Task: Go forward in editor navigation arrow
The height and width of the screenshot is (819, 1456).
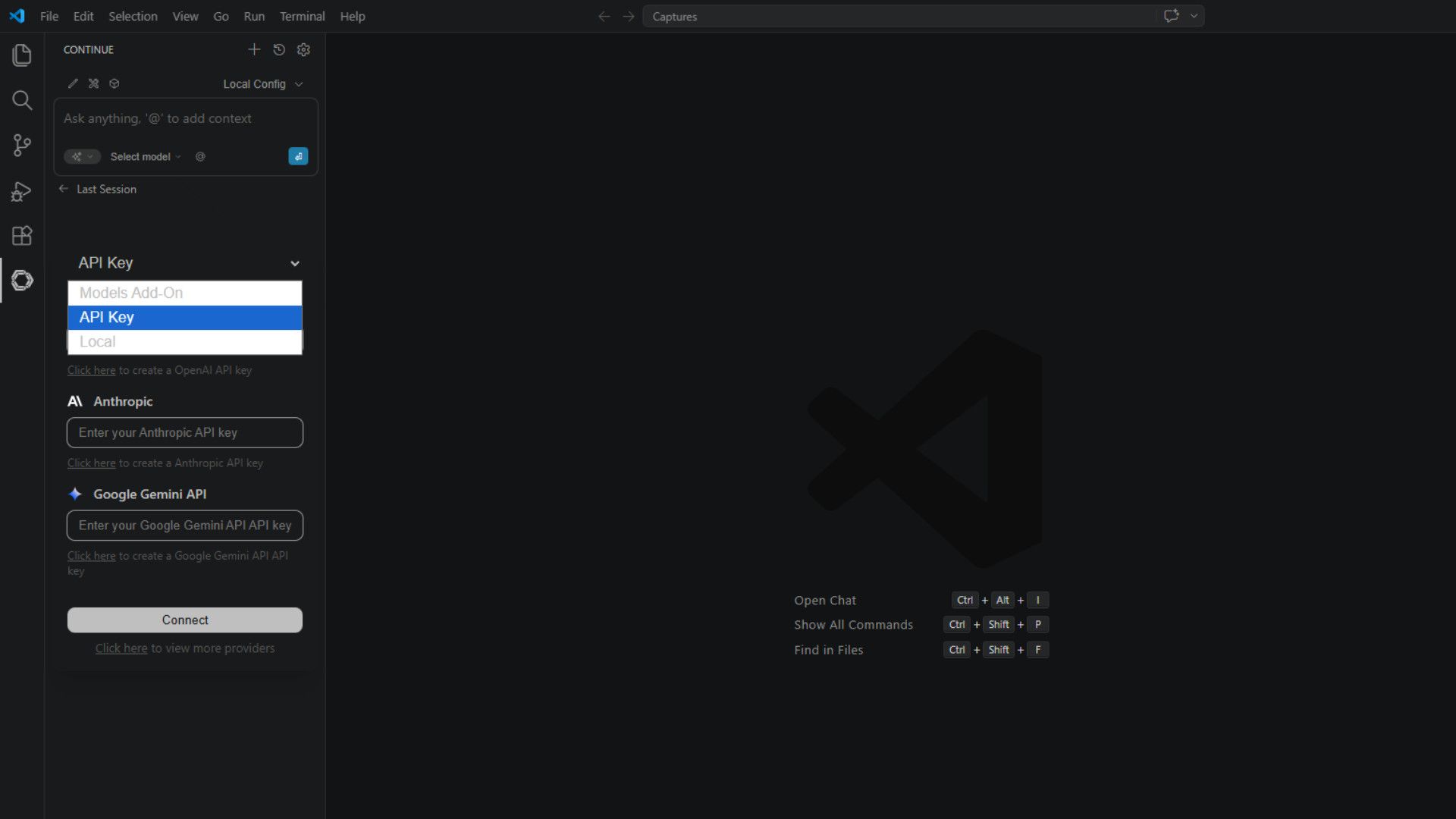Action: 628,16
